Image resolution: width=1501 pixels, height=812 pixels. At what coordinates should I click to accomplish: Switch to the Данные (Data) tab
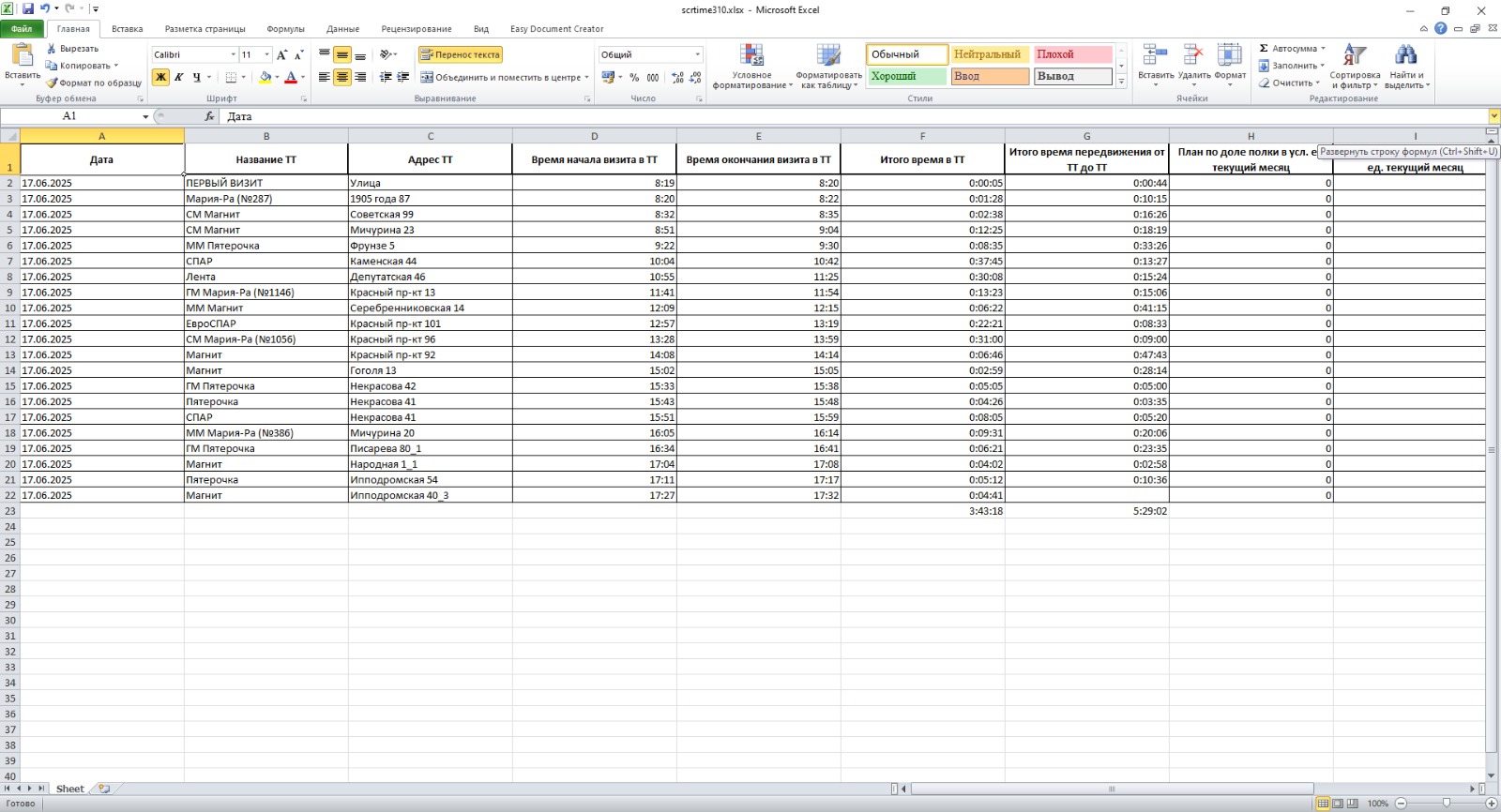tap(343, 29)
